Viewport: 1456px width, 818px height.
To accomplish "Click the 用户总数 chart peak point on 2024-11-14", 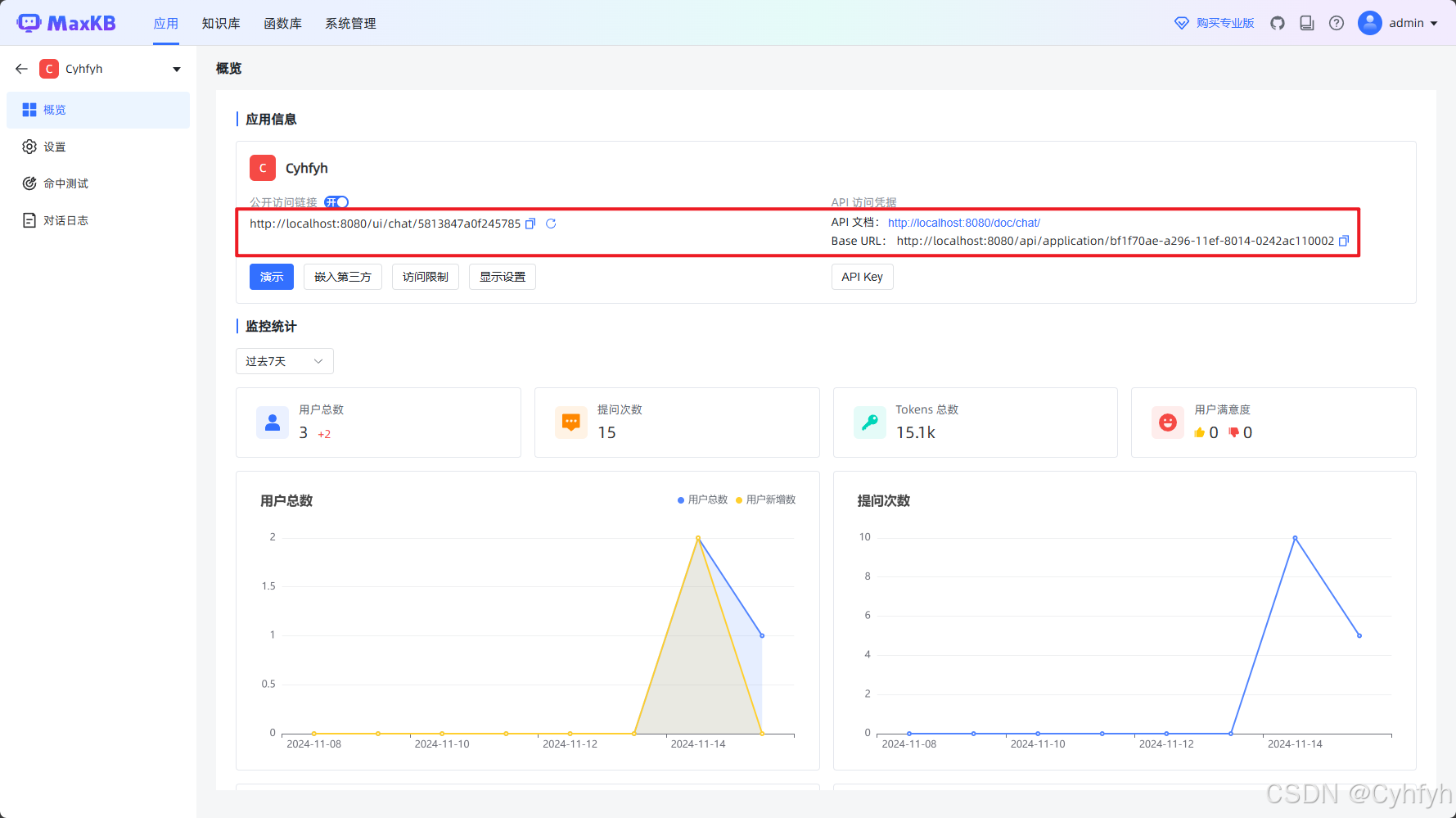I will (698, 538).
